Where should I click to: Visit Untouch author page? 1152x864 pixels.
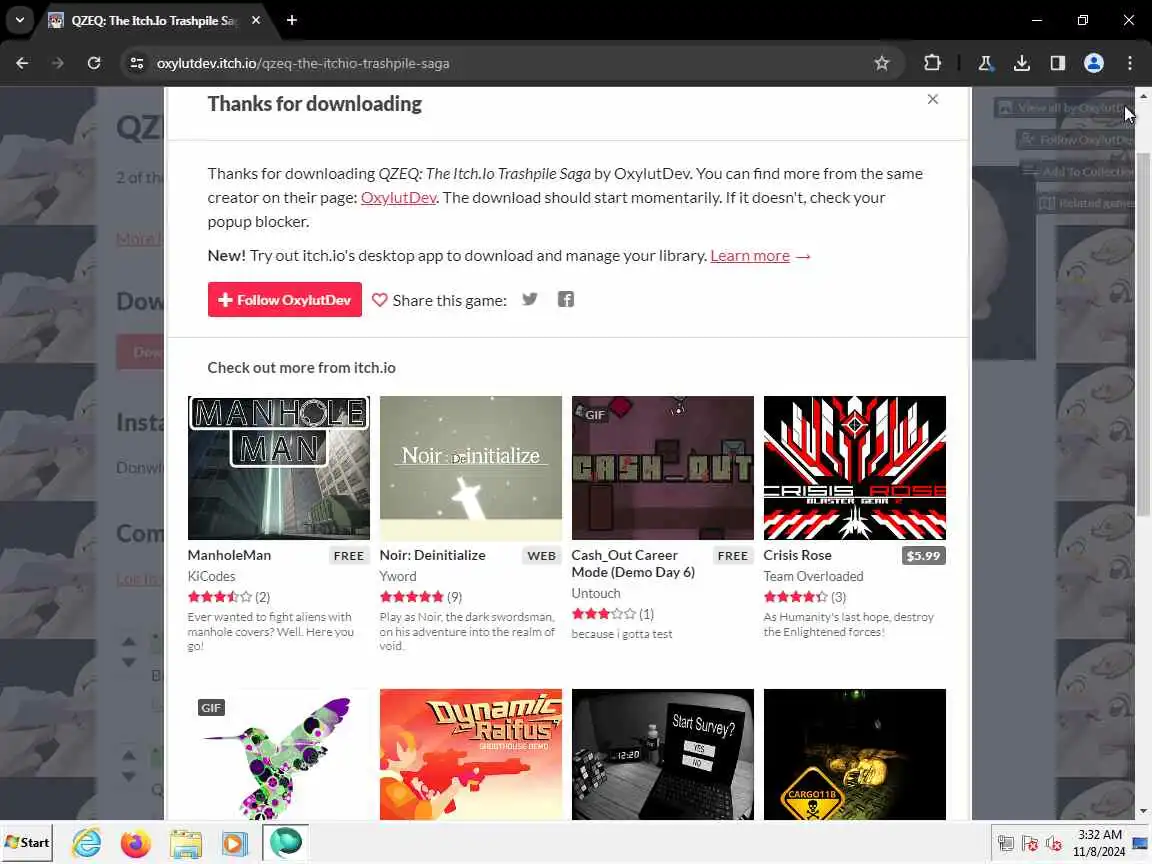coord(596,594)
